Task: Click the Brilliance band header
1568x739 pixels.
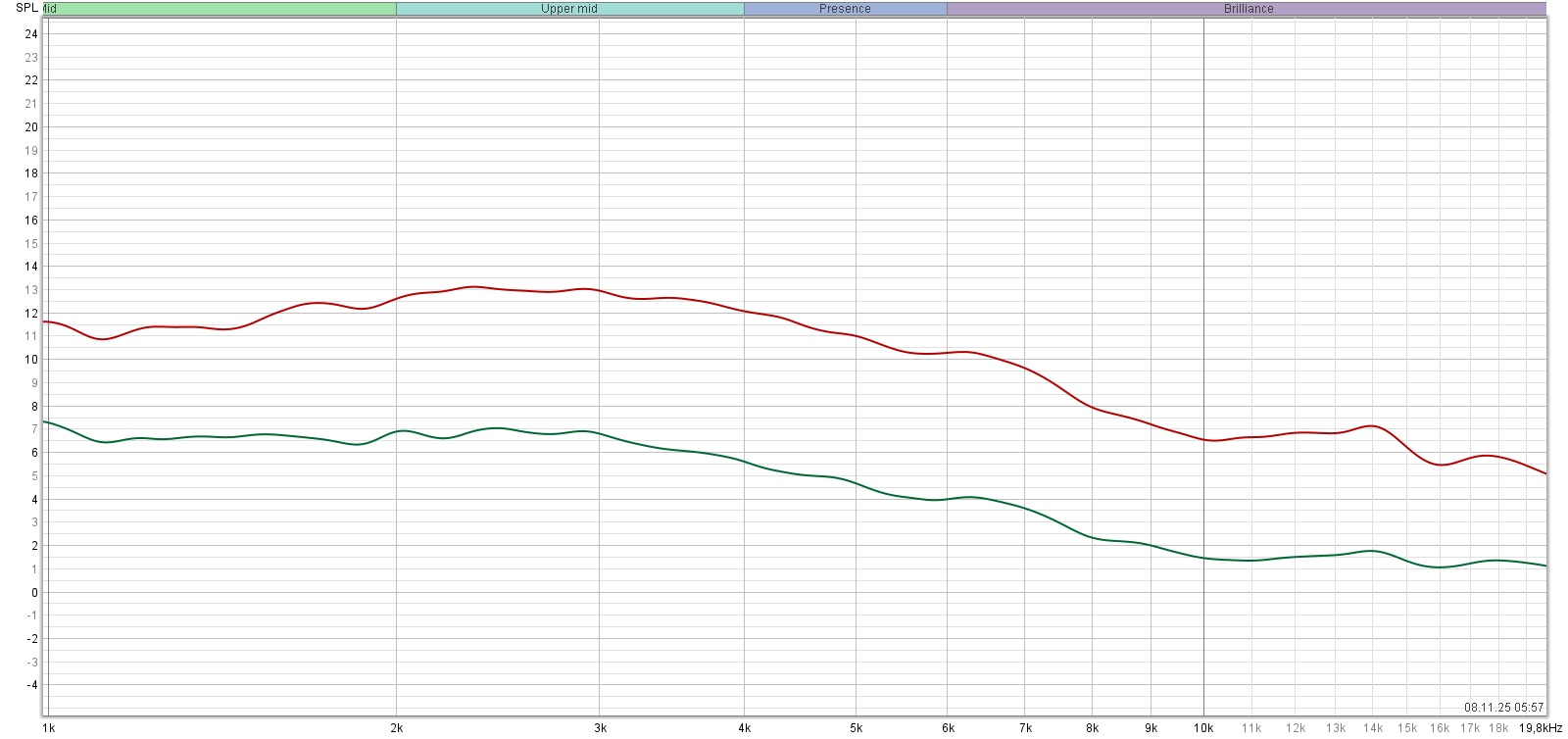Action: 1249,9
